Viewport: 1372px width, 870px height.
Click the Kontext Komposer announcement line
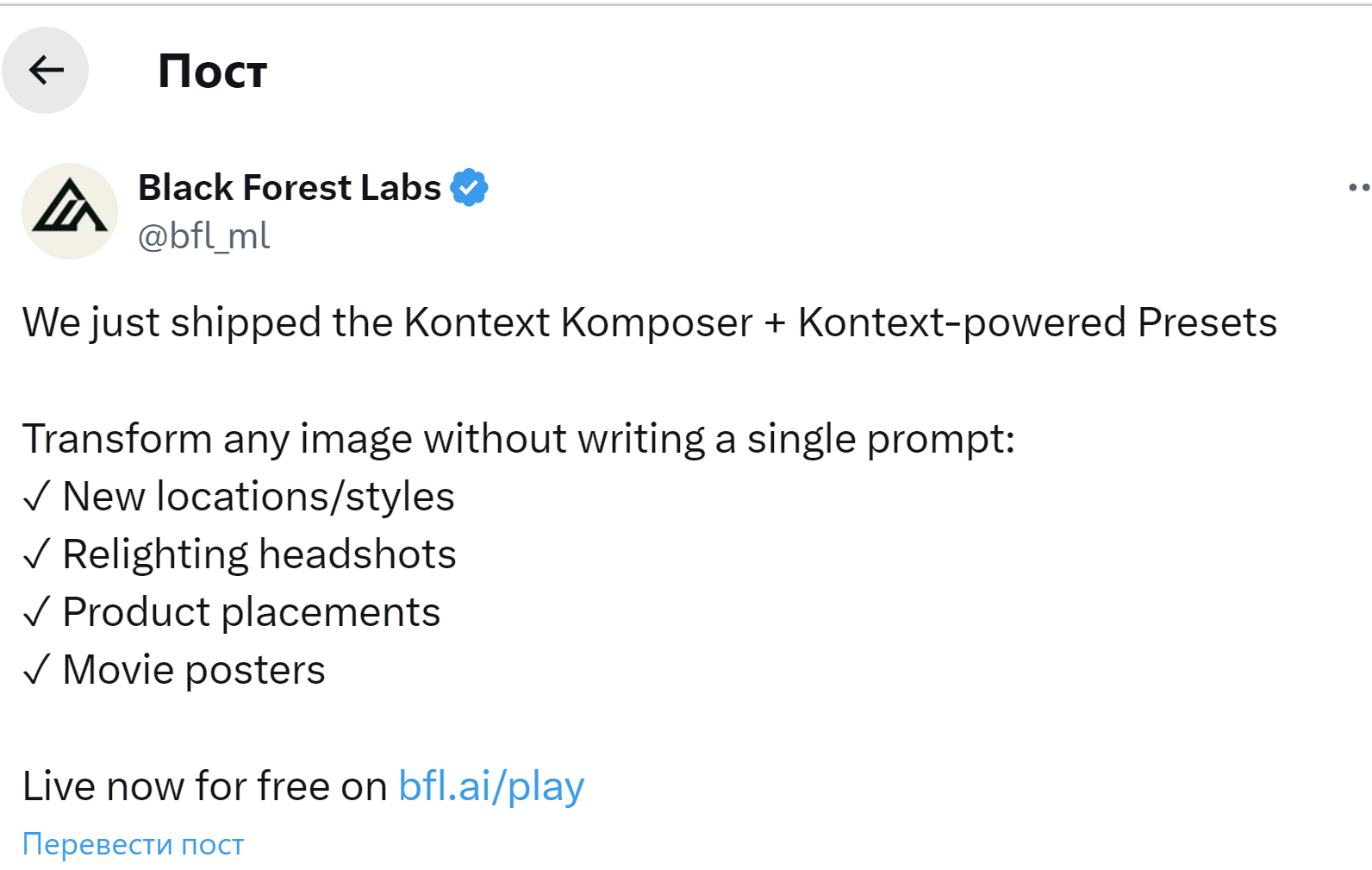[649, 322]
